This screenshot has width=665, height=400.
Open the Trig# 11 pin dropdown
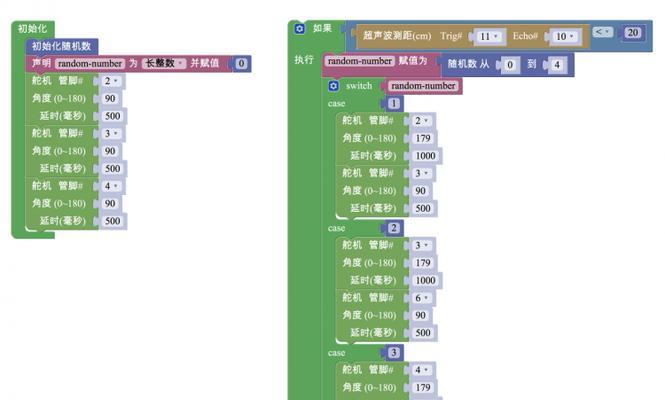(x=489, y=36)
